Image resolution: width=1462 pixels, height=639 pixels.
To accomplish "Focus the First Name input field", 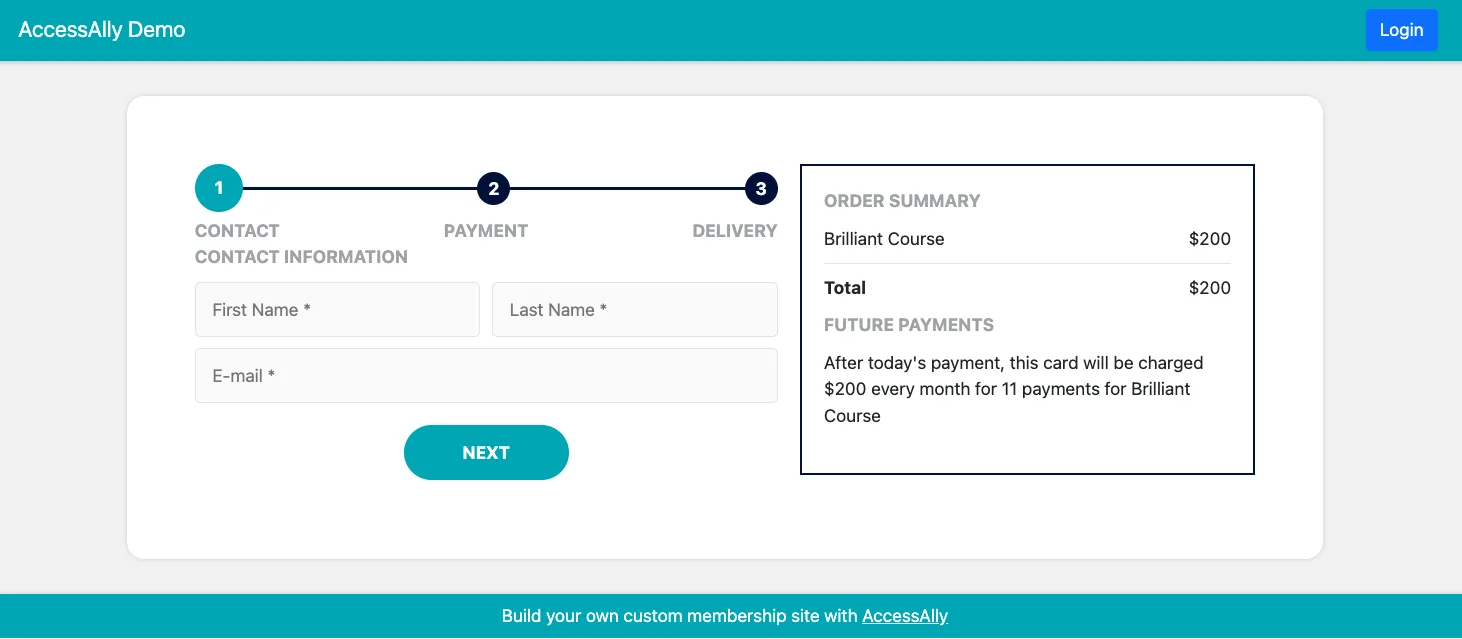I will (337, 310).
